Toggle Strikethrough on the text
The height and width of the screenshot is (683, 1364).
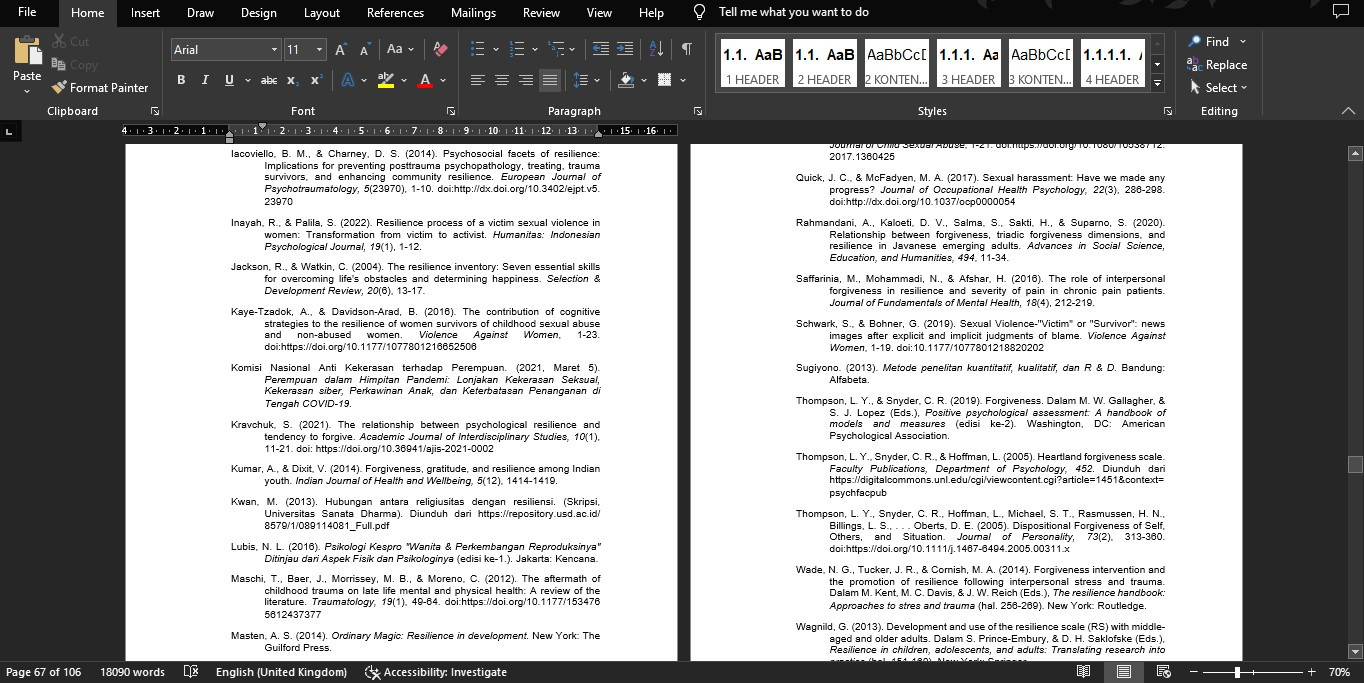[x=268, y=80]
